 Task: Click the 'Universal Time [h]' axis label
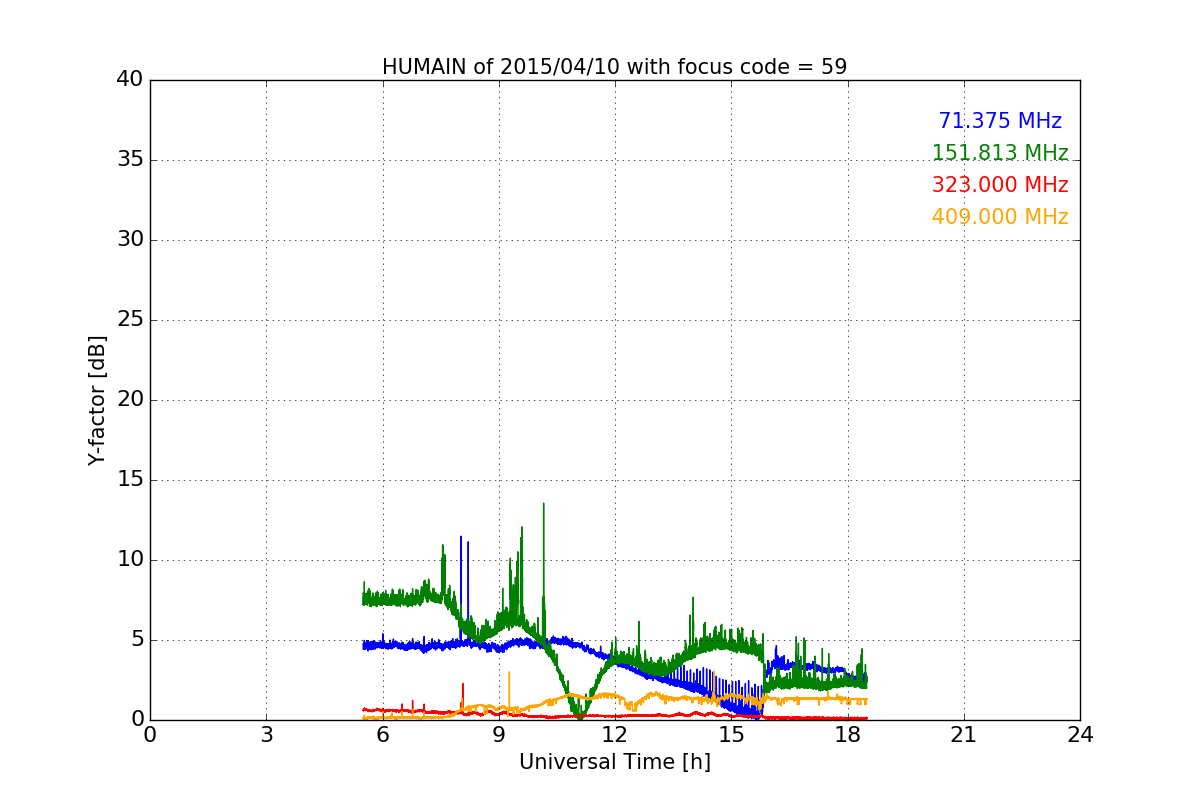614,762
